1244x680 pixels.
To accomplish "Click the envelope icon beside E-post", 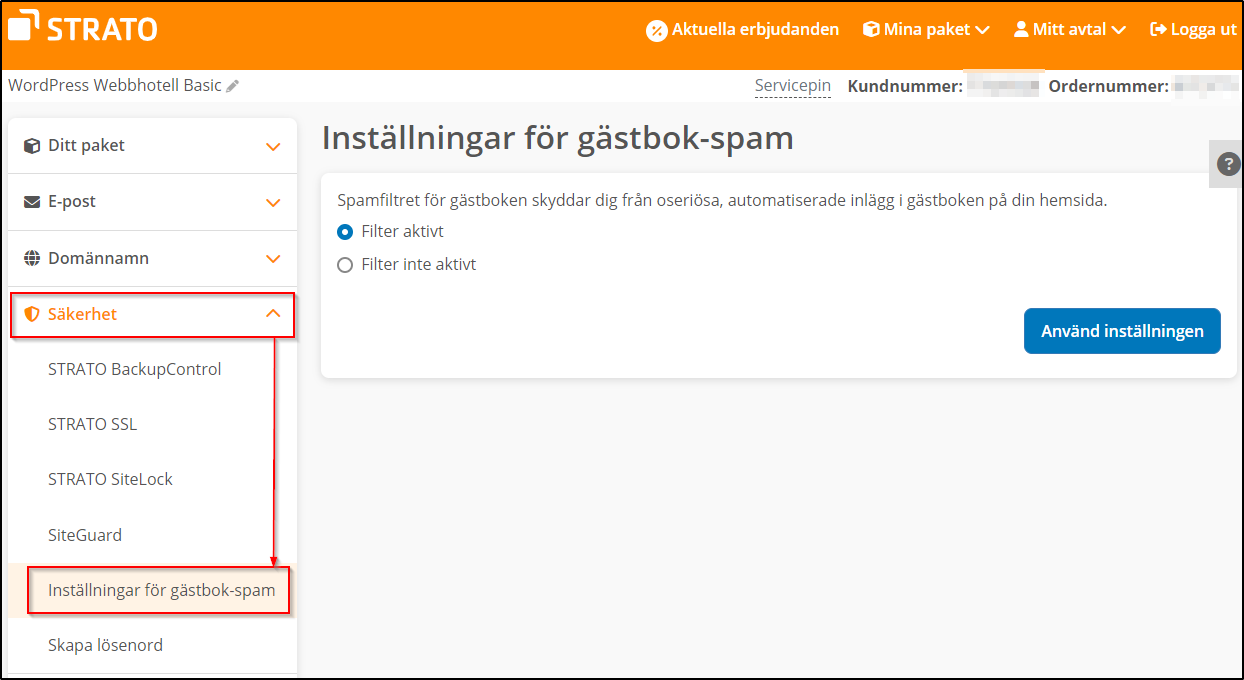I will (x=30, y=201).
